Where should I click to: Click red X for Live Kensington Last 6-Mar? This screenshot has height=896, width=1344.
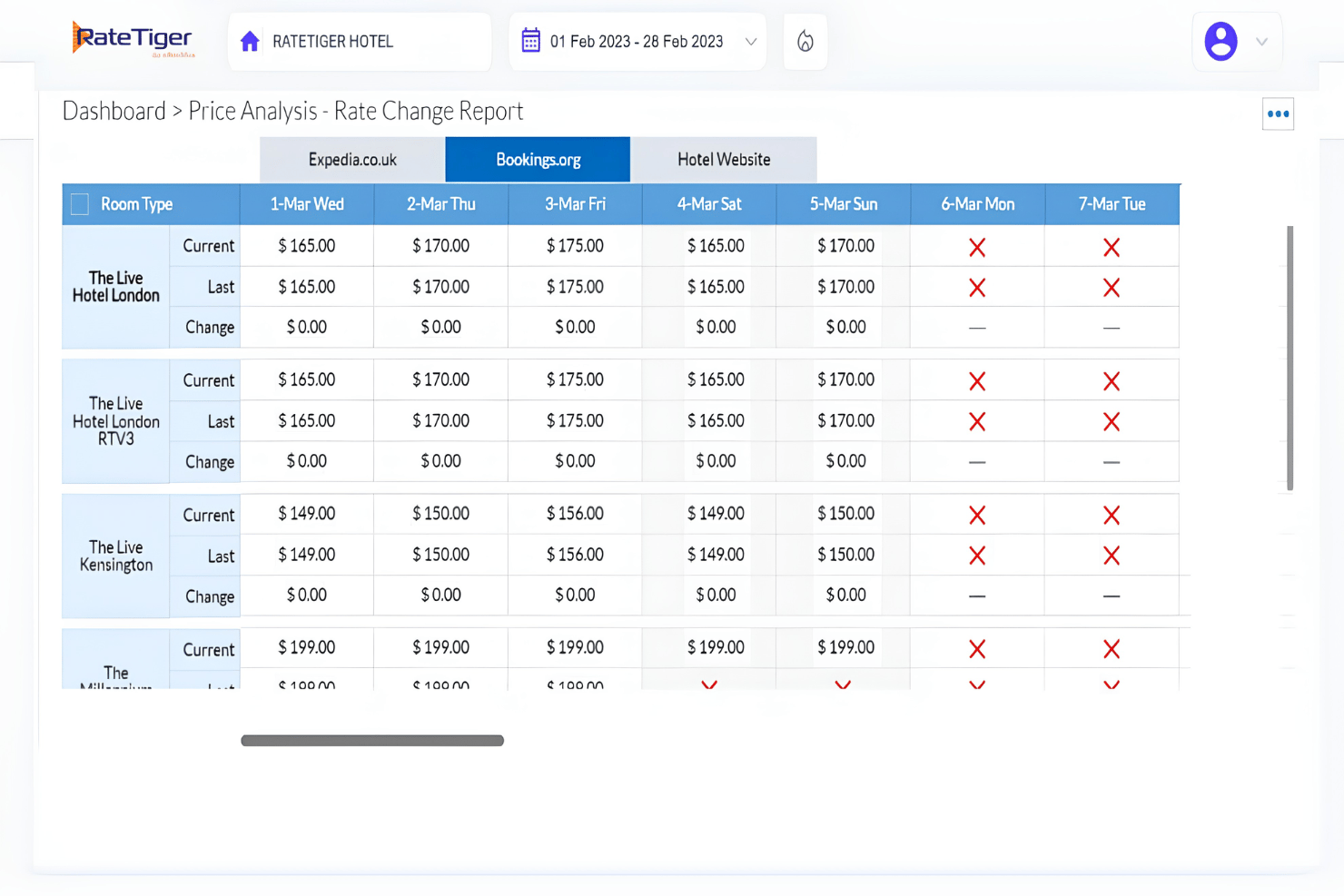[977, 556]
